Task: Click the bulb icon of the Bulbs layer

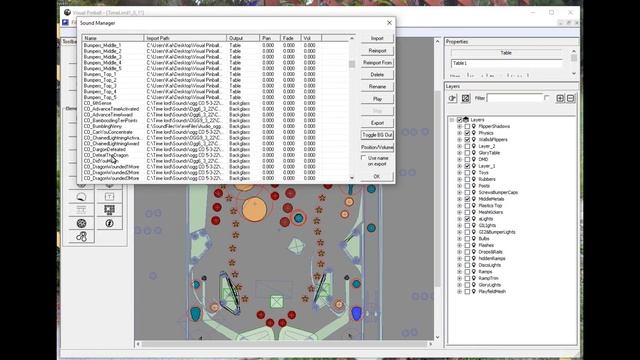Action: [x=474, y=238]
